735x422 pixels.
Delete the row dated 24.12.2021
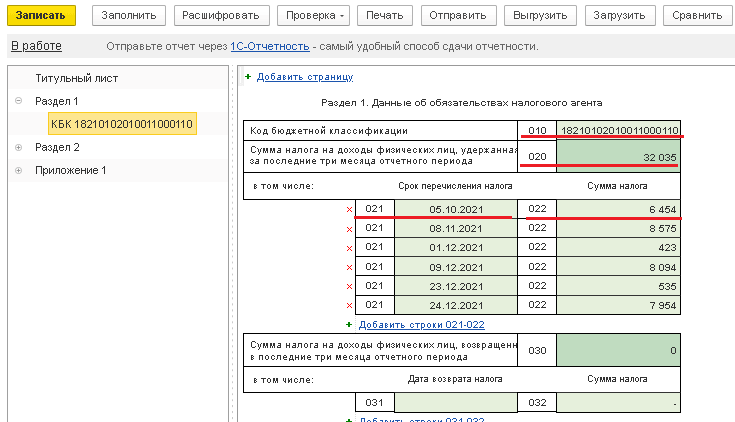pyautogui.click(x=349, y=305)
